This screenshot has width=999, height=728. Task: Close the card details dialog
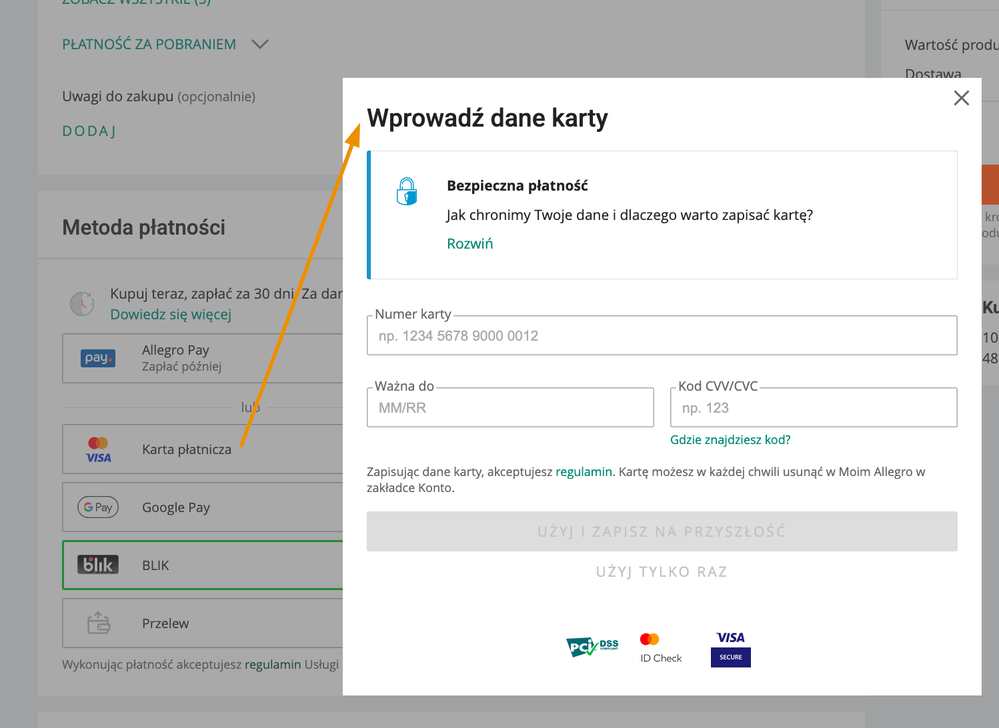961,97
